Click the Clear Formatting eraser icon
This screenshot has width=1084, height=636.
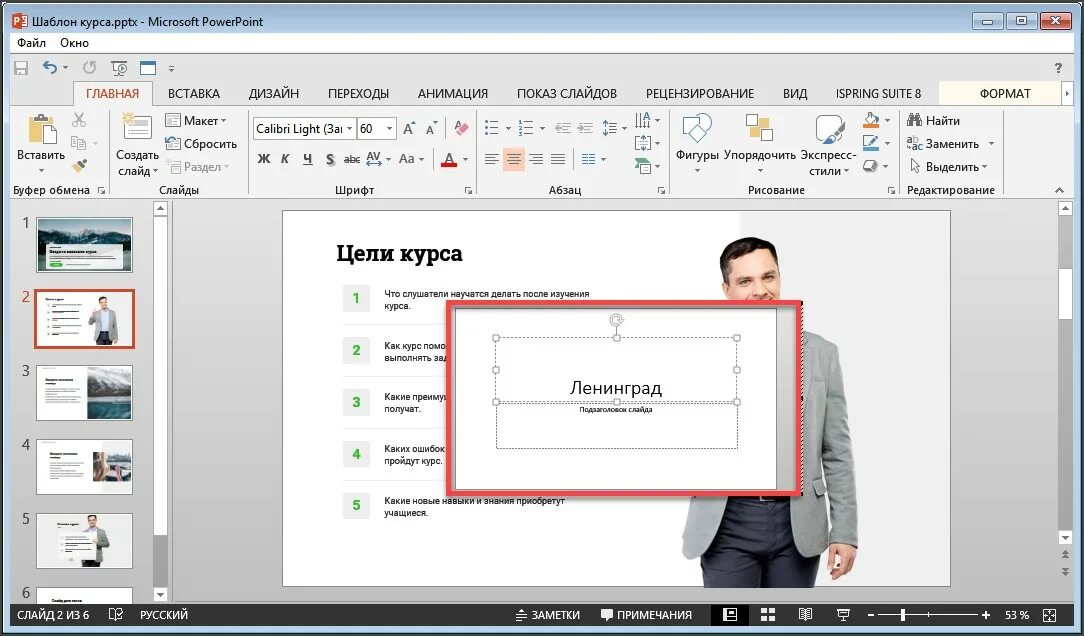pos(461,129)
